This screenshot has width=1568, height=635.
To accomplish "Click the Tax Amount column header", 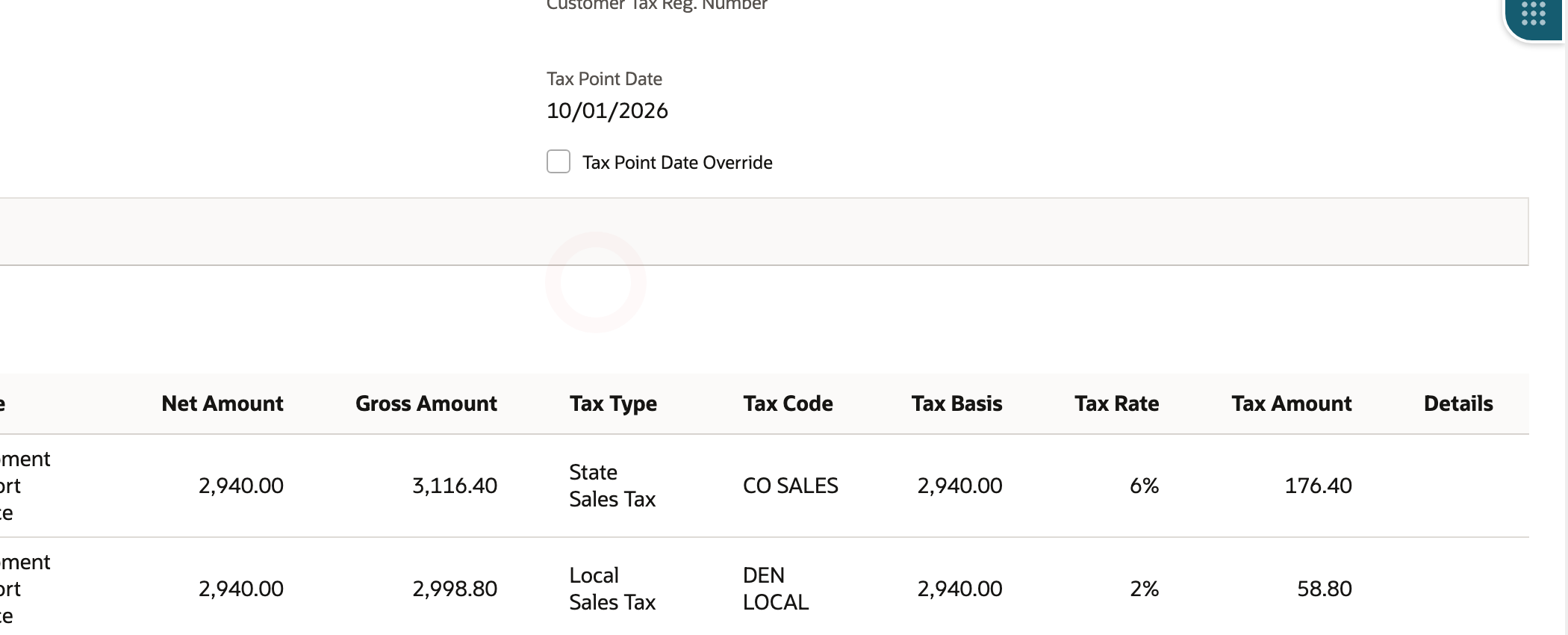I will click(1291, 403).
